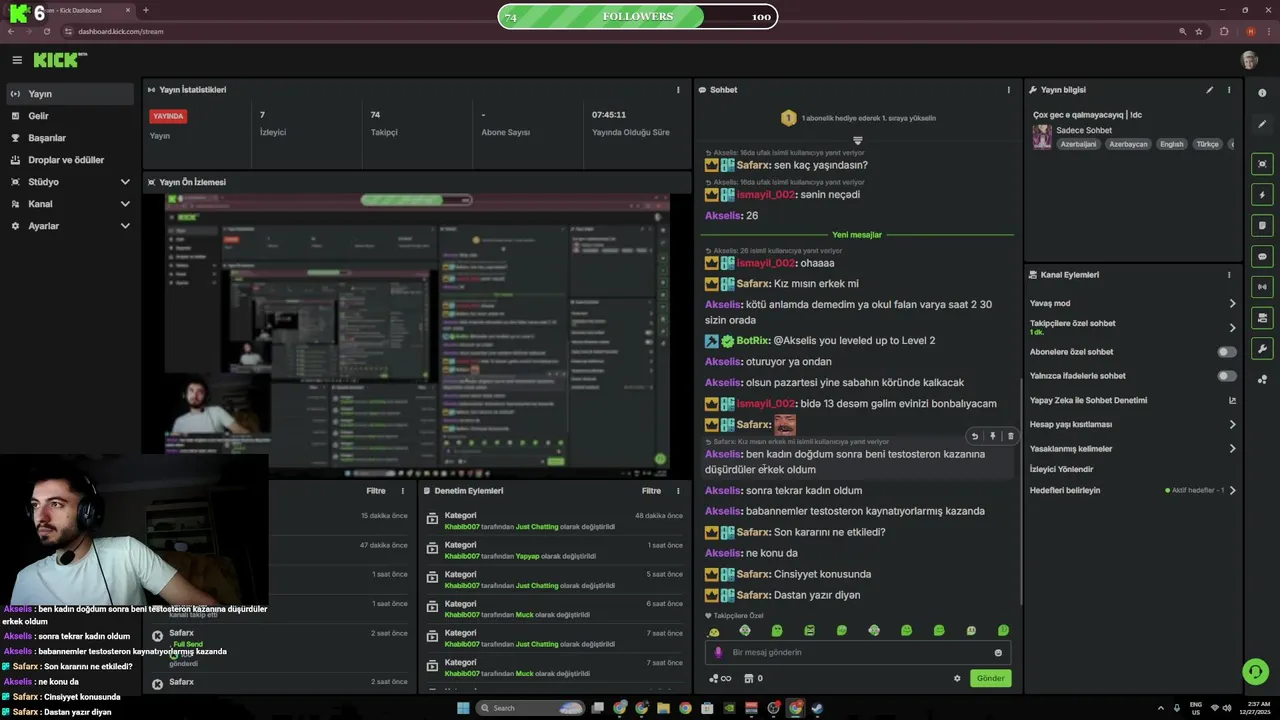Open Kanal Eylemleri three-dot menu
1280x720 pixels.
point(1229,275)
